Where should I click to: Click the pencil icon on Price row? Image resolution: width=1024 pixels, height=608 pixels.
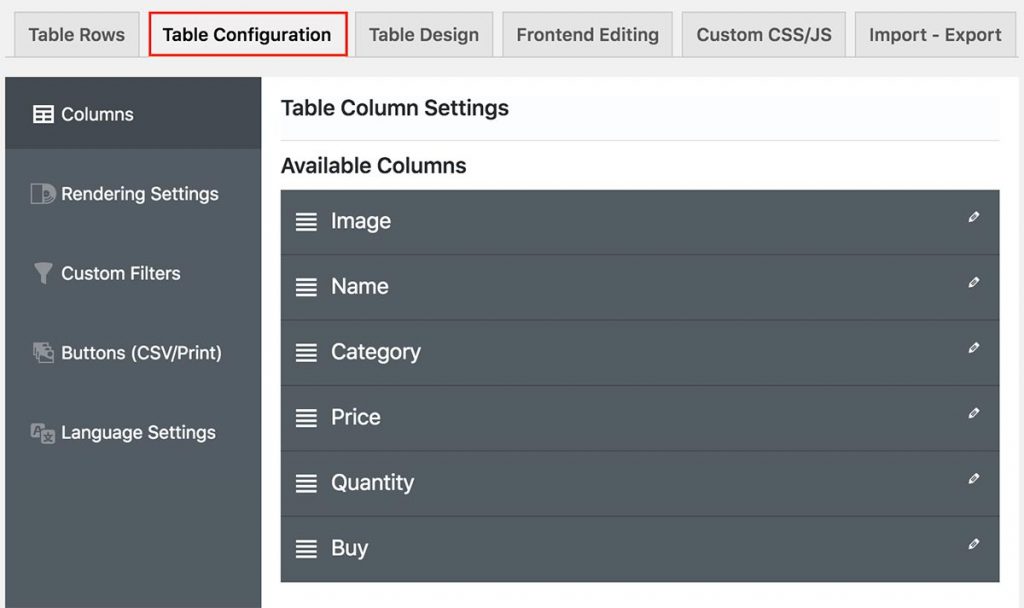tap(973, 413)
